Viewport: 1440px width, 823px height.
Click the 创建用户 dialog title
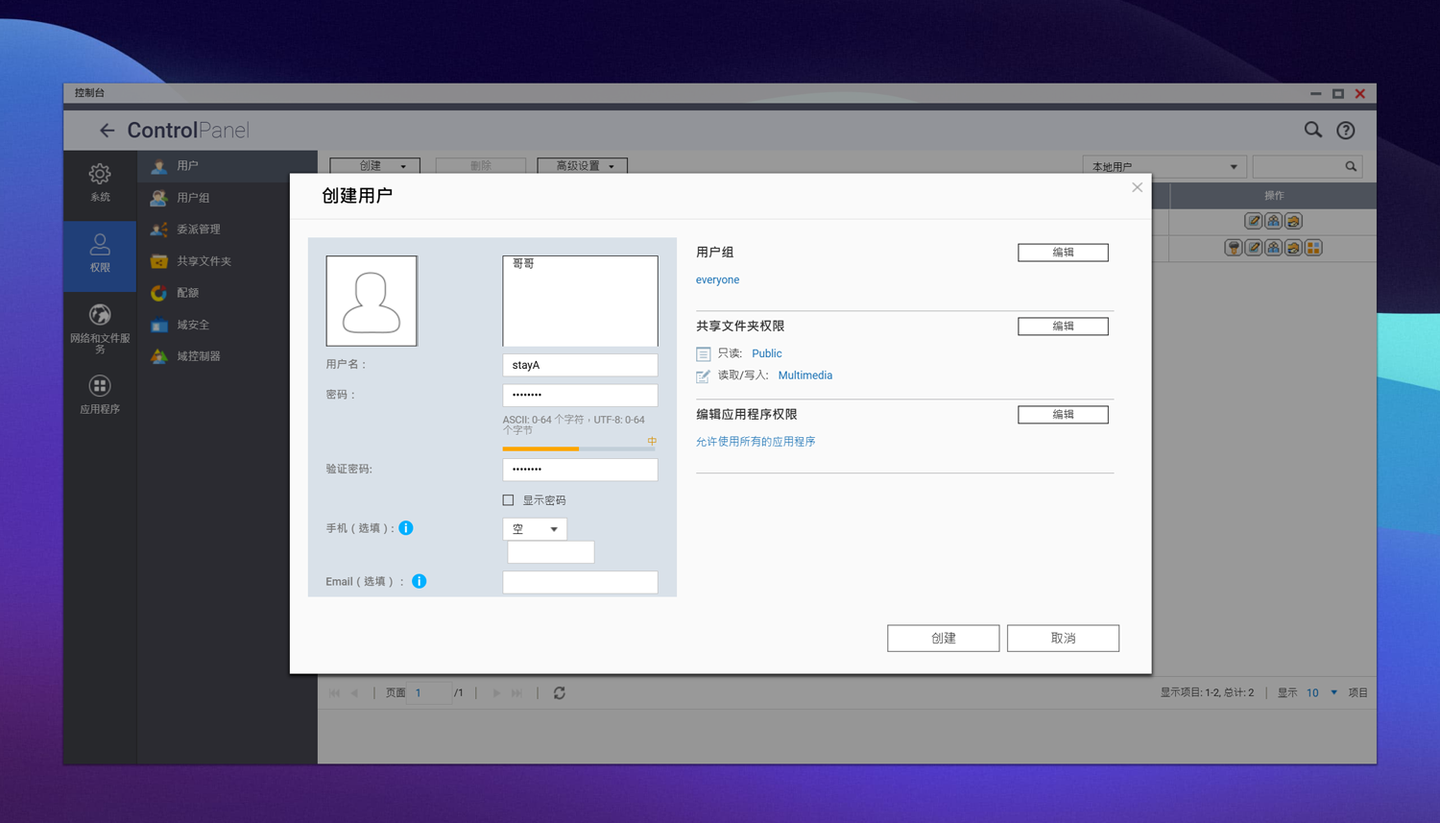click(x=357, y=196)
